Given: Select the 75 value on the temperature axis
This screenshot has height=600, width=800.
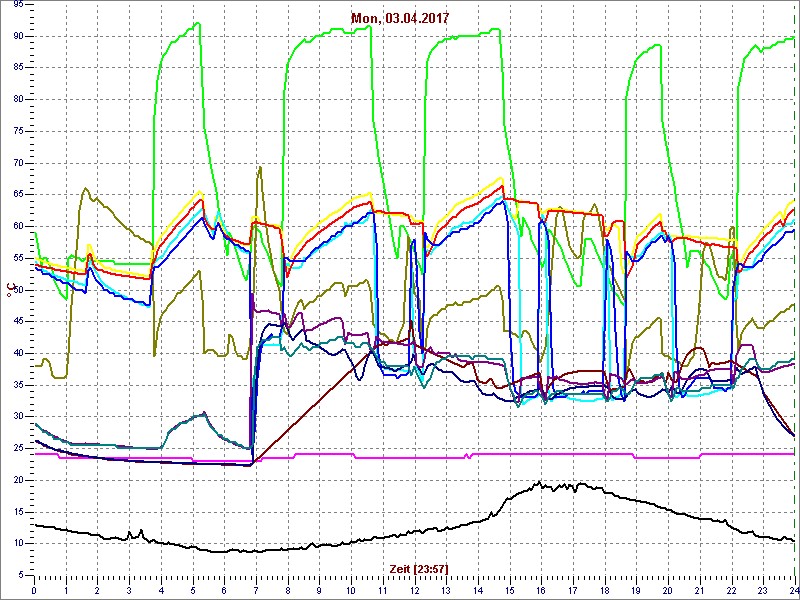Looking at the screenshot, I should (17, 132).
